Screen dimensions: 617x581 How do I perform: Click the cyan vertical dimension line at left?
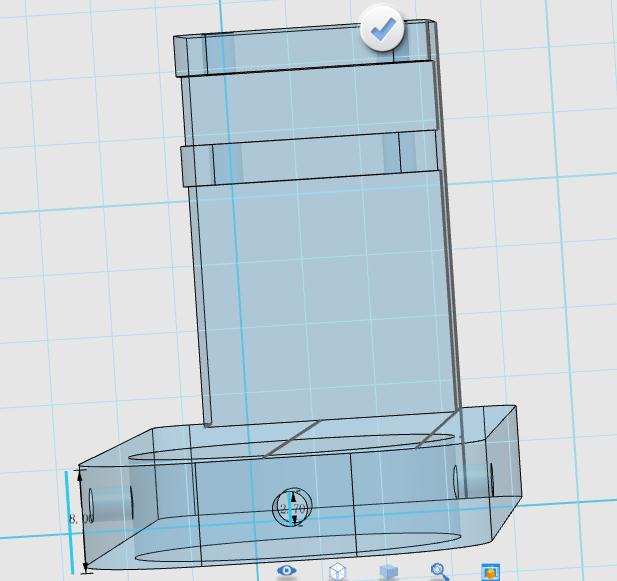72,520
